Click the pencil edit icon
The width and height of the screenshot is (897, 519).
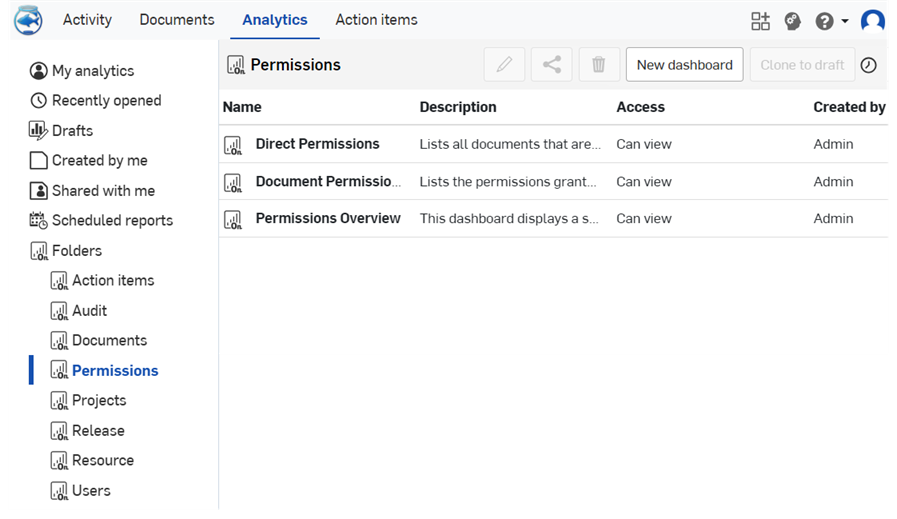click(504, 65)
